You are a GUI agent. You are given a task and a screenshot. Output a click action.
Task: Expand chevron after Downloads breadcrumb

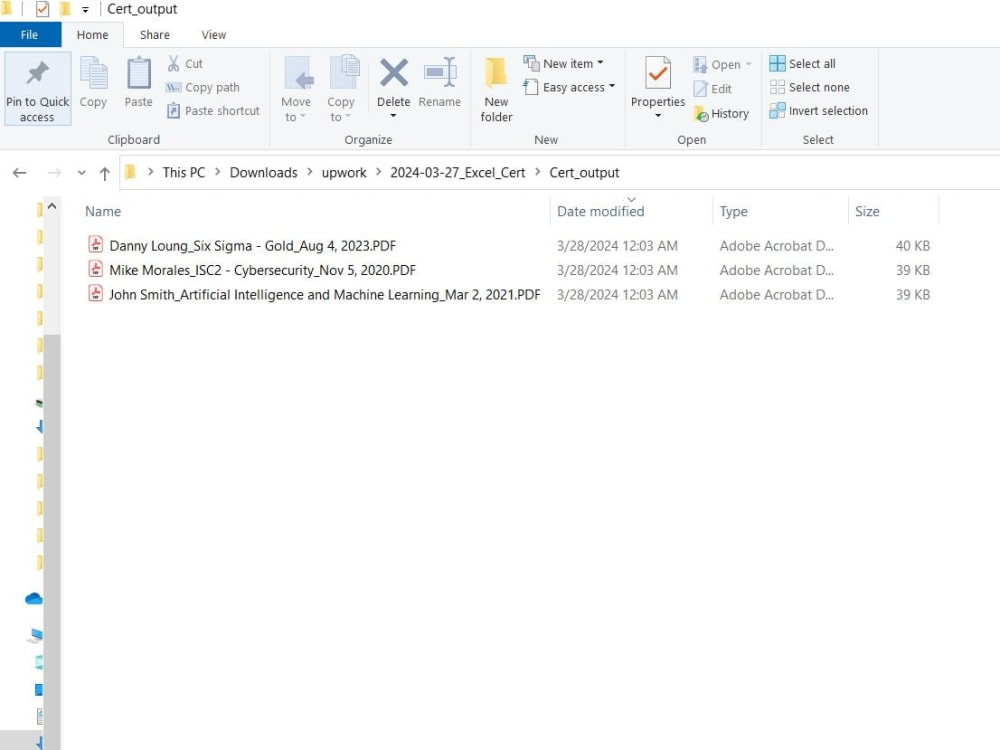310,172
